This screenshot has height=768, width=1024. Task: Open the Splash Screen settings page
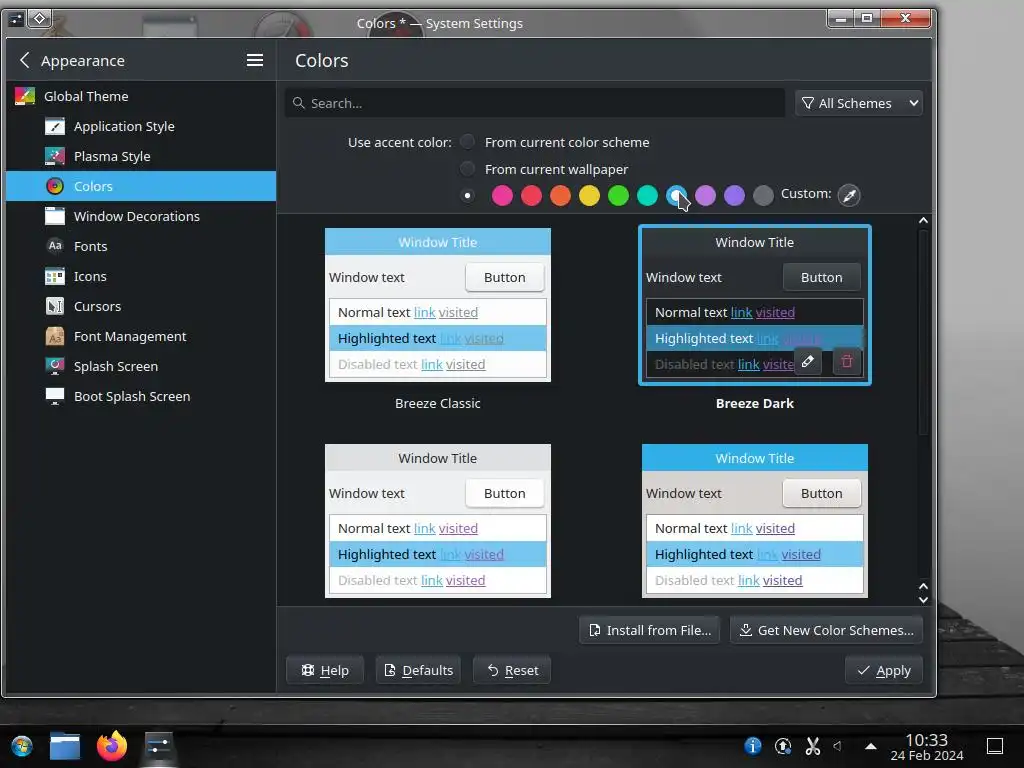pos(141,366)
